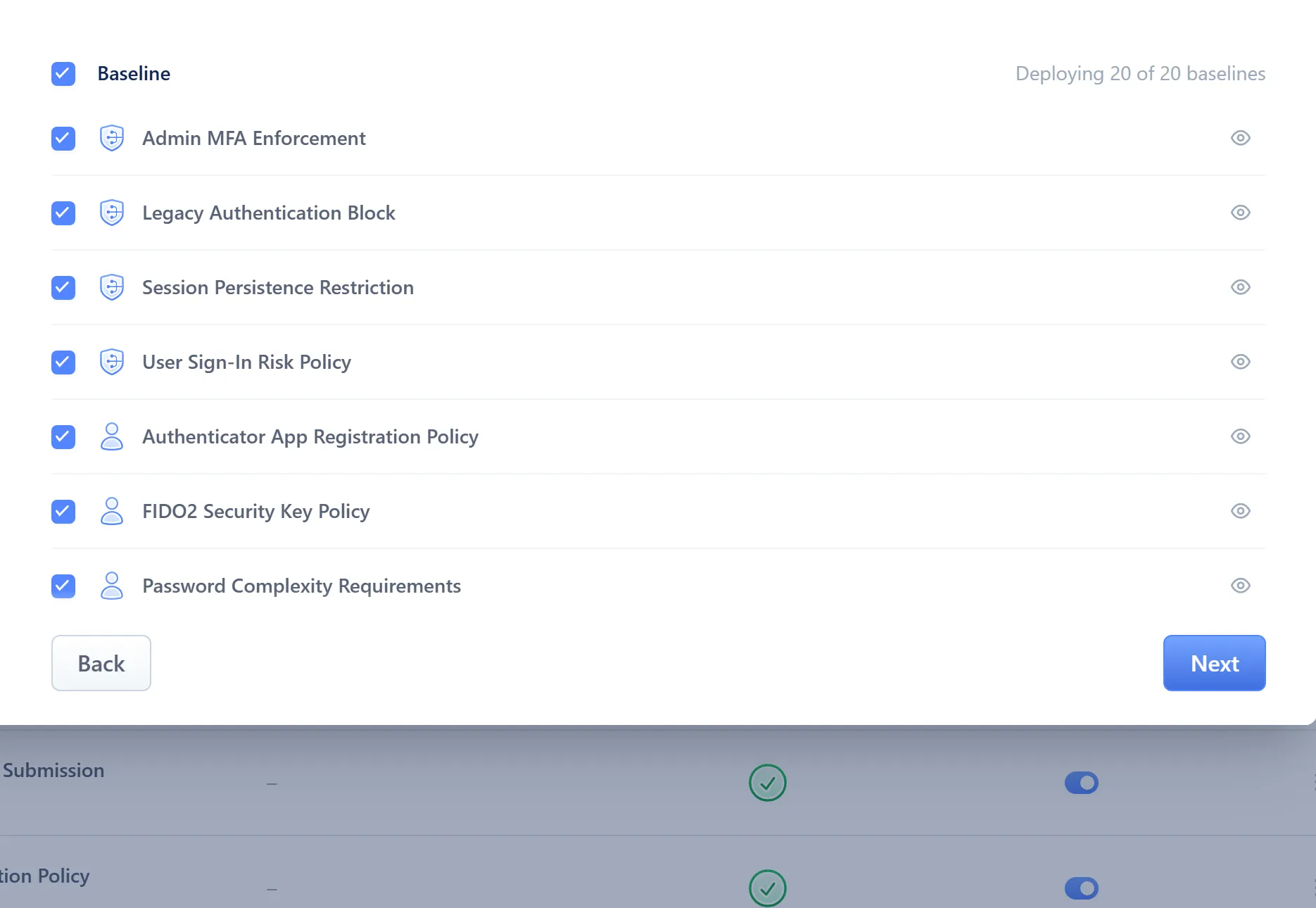This screenshot has width=1316, height=908.
Task: Uncheck Authenticator App Registration Policy checkbox
Action: pyautogui.click(x=63, y=437)
